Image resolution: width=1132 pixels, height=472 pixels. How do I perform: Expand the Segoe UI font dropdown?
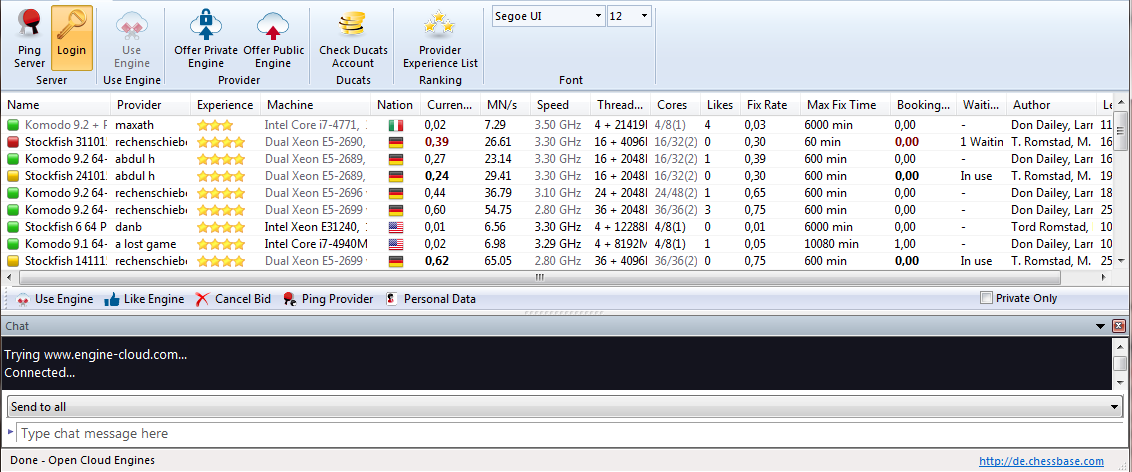[598, 16]
